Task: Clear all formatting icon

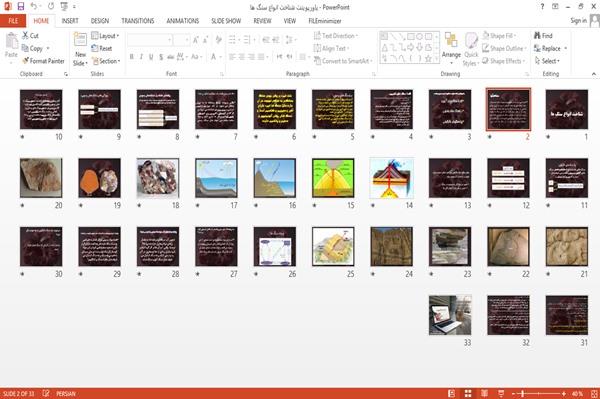Action: 218,40
